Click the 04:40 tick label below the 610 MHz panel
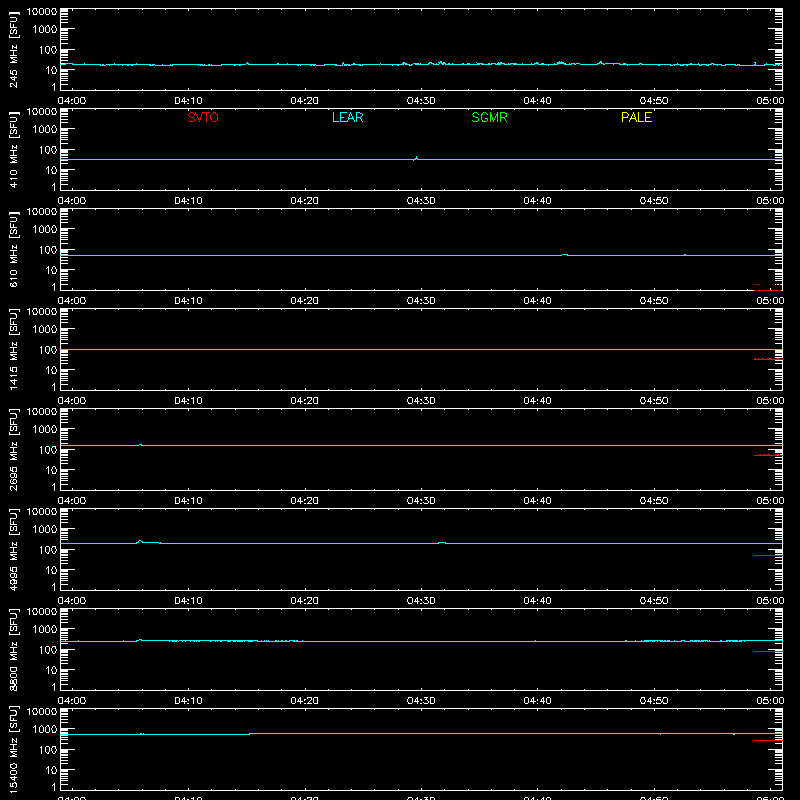This screenshot has width=800, height=800. [x=537, y=301]
